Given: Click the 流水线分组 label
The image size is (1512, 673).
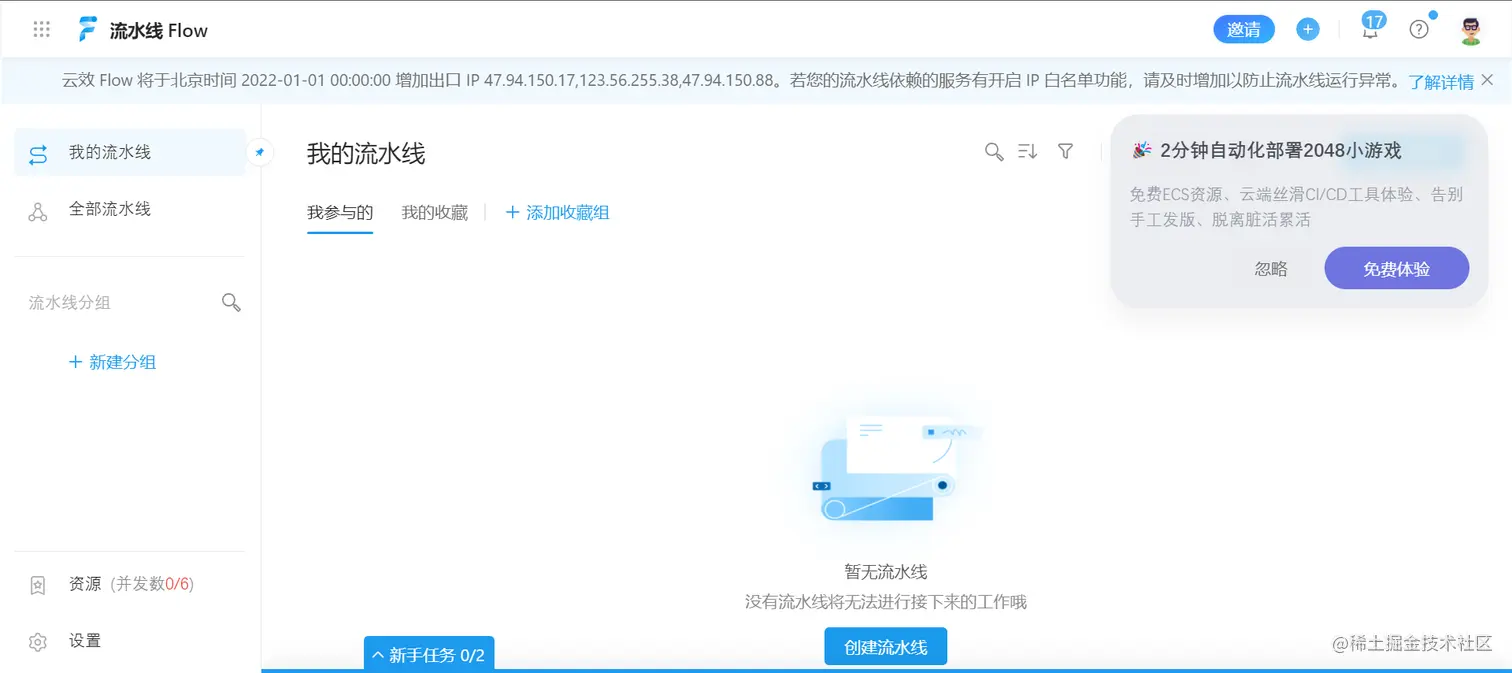Looking at the screenshot, I should [69, 302].
